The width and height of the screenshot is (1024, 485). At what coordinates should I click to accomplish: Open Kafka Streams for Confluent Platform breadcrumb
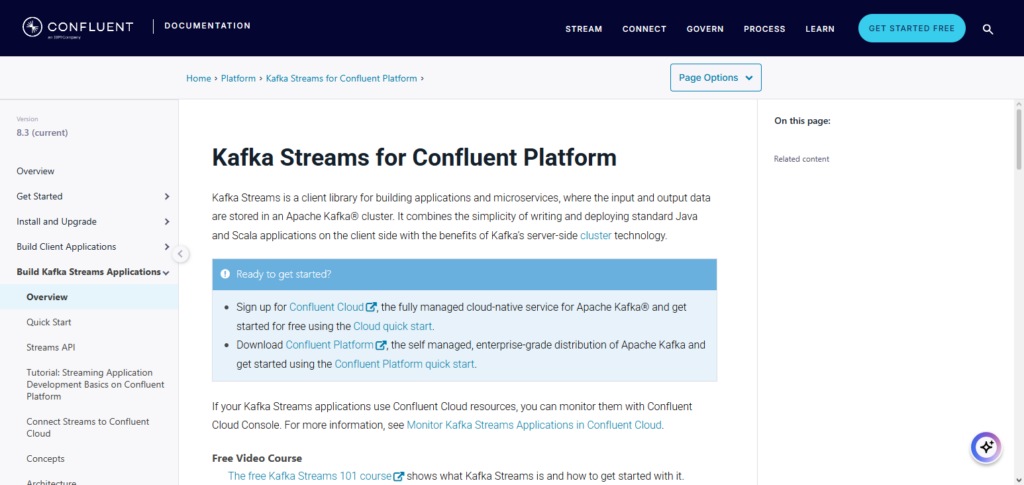(x=342, y=78)
